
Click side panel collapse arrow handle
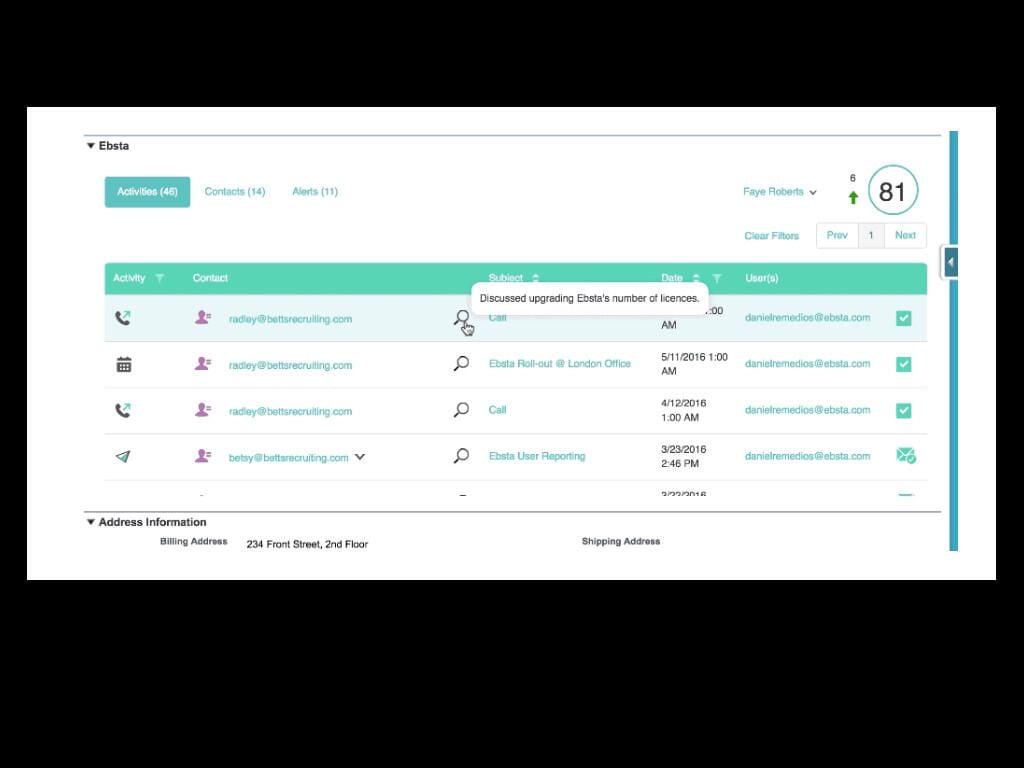(x=950, y=262)
